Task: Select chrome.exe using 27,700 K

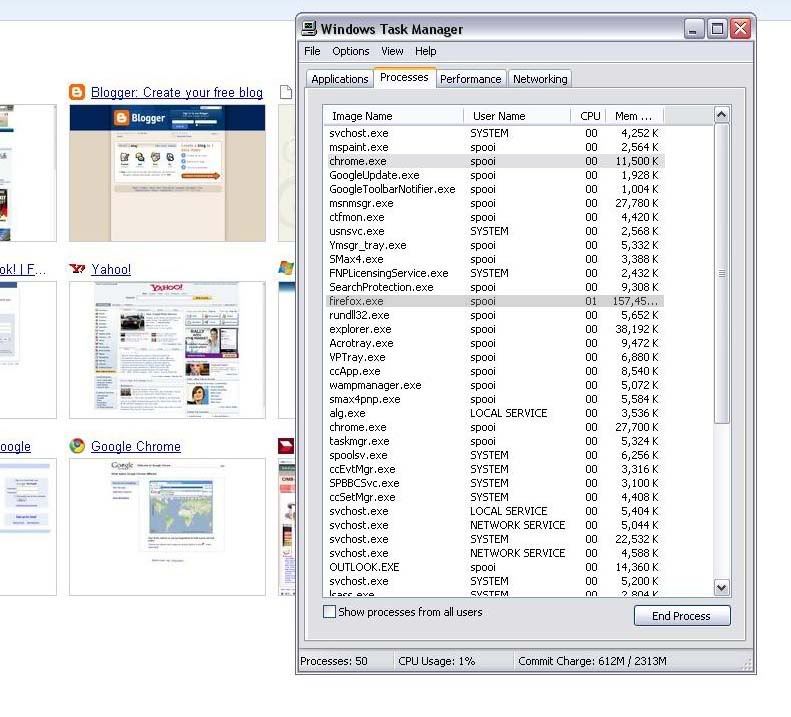Action: pyautogui.click(x=494, y=427)
